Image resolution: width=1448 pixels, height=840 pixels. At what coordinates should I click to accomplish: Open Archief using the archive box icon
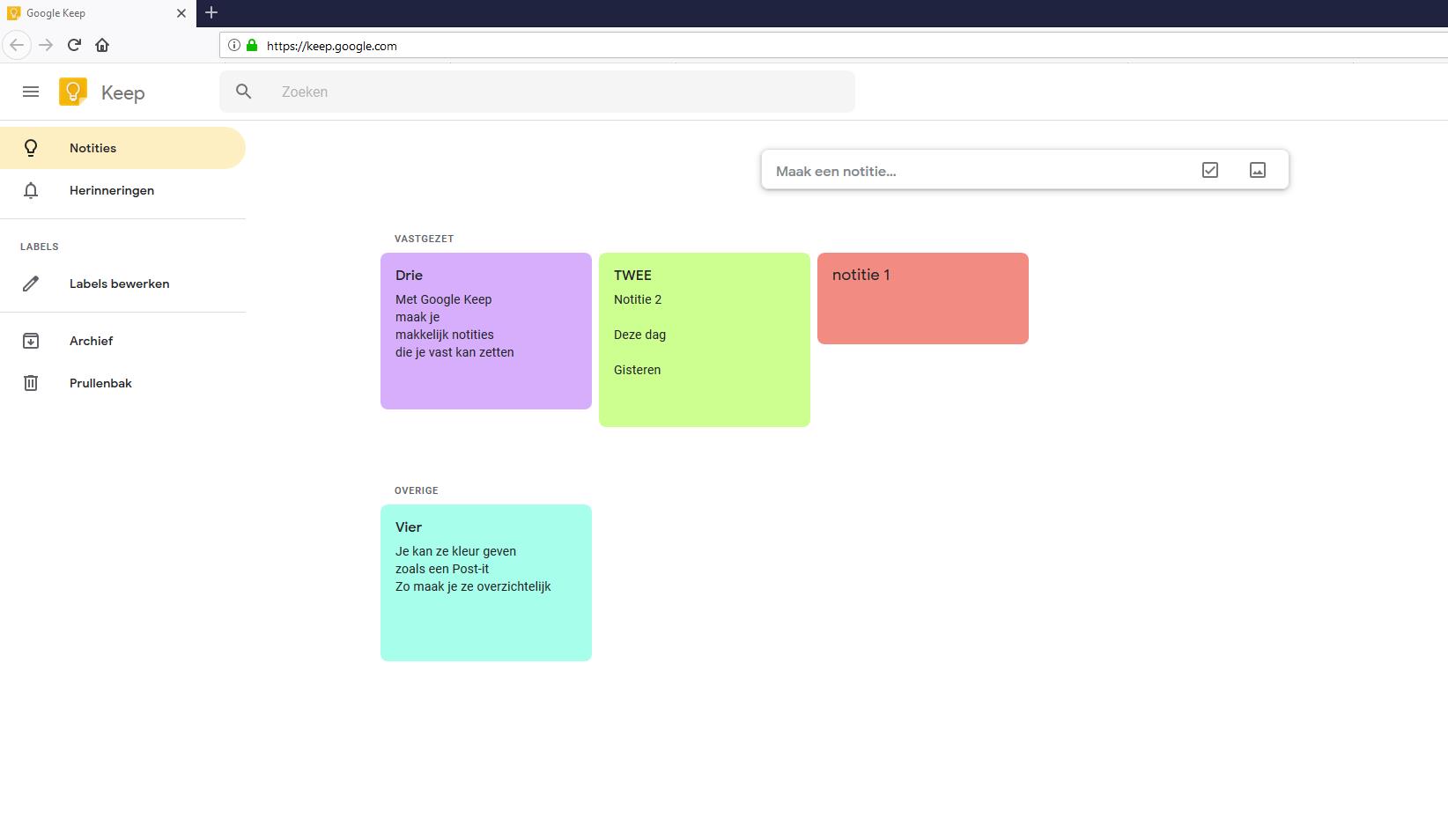(31, 341)
